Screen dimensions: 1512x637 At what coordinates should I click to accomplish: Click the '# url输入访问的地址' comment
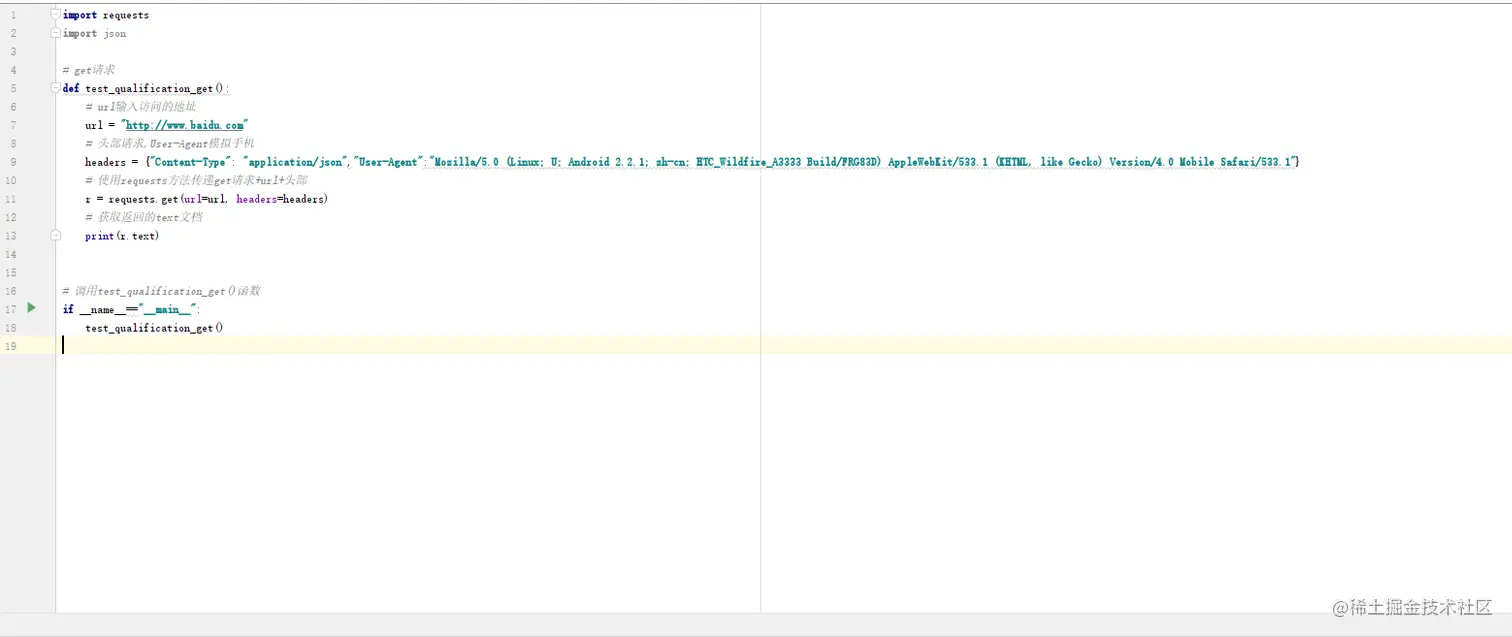pyautogui.click(x=141, y=107)
